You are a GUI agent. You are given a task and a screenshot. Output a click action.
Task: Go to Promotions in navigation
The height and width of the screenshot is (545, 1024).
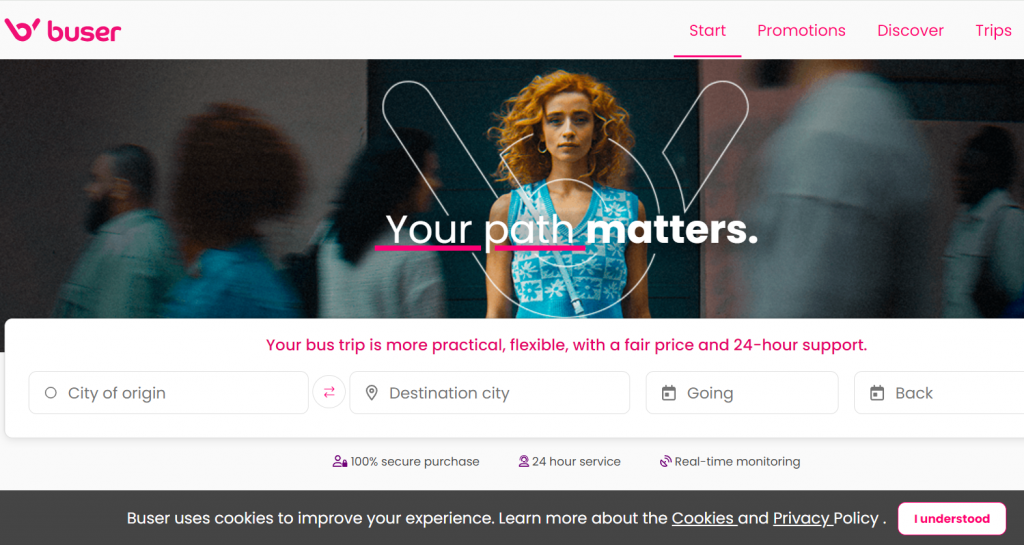(x=801, y=31)
